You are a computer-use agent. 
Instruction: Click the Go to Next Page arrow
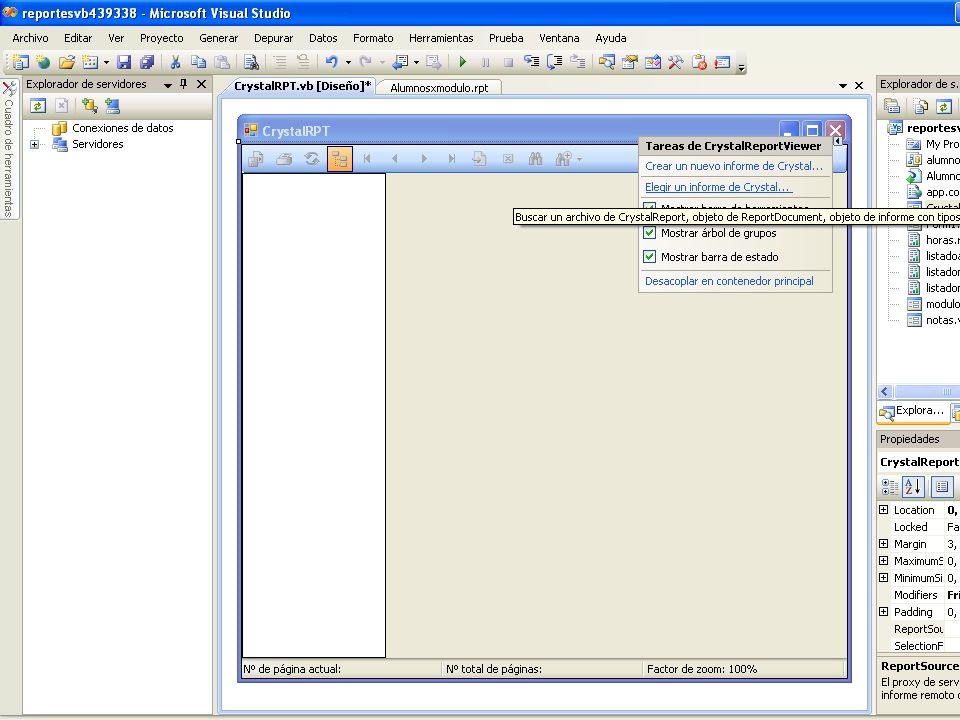pos(424,159)
